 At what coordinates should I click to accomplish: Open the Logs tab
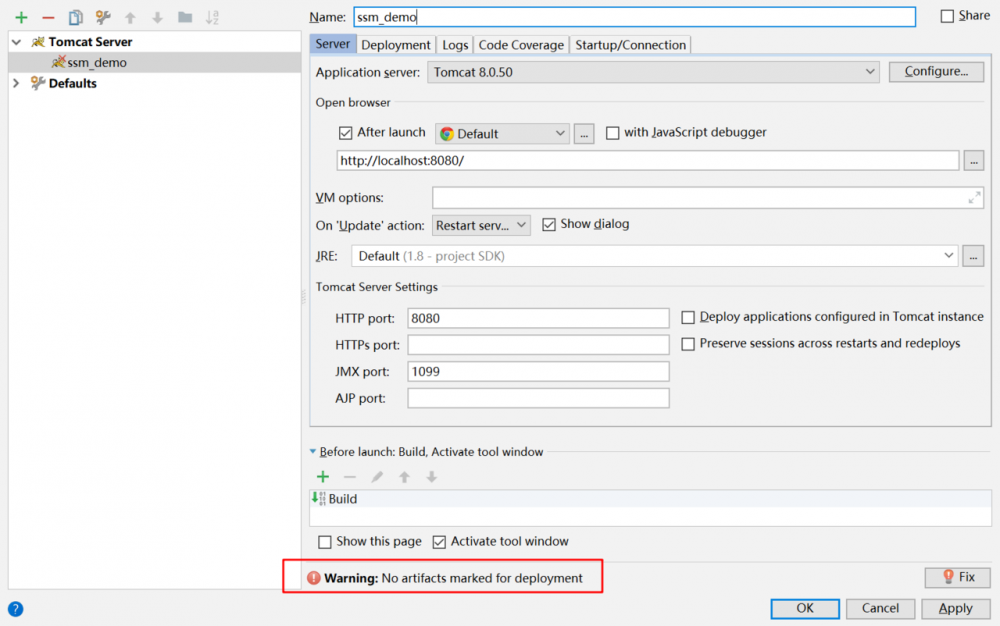tap(455, 45)
